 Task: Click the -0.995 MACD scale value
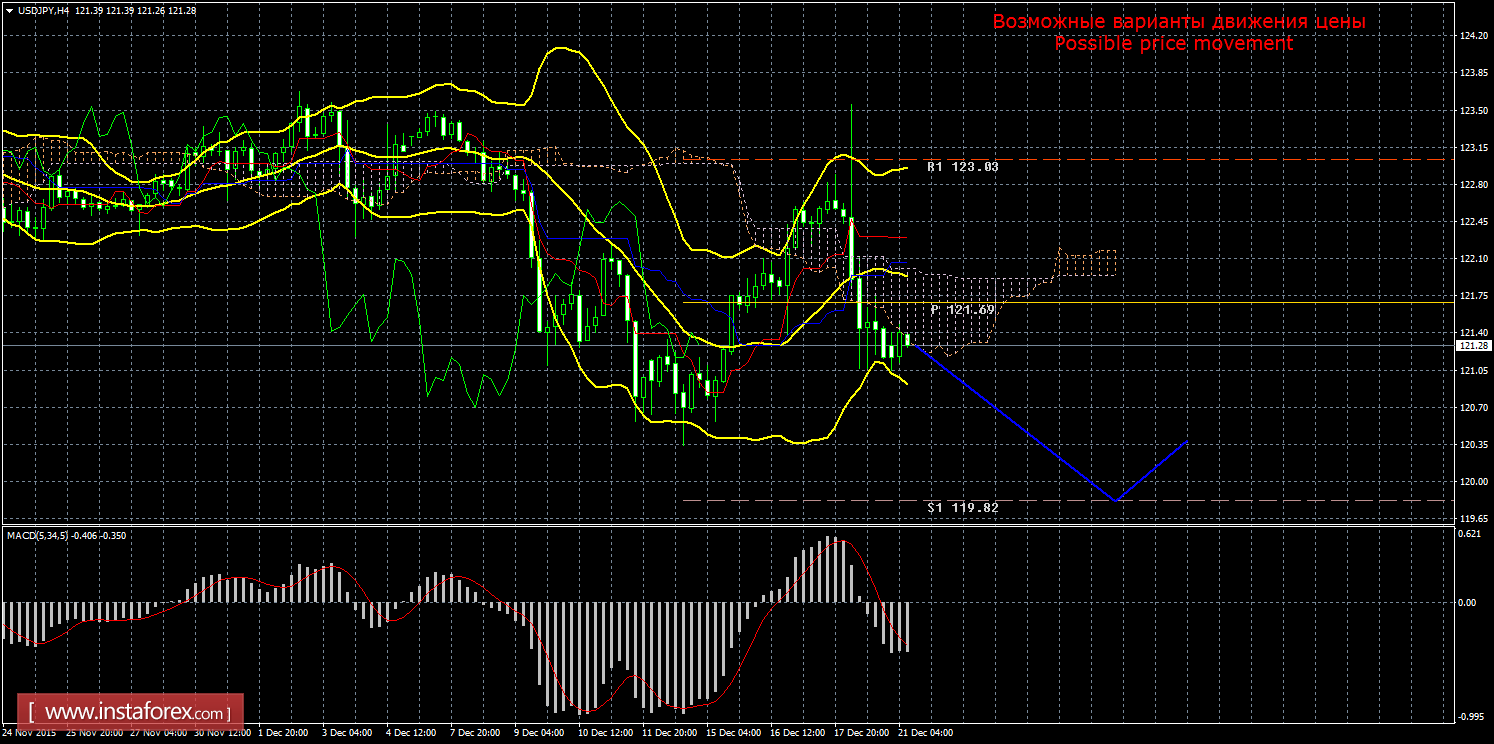1468,716
